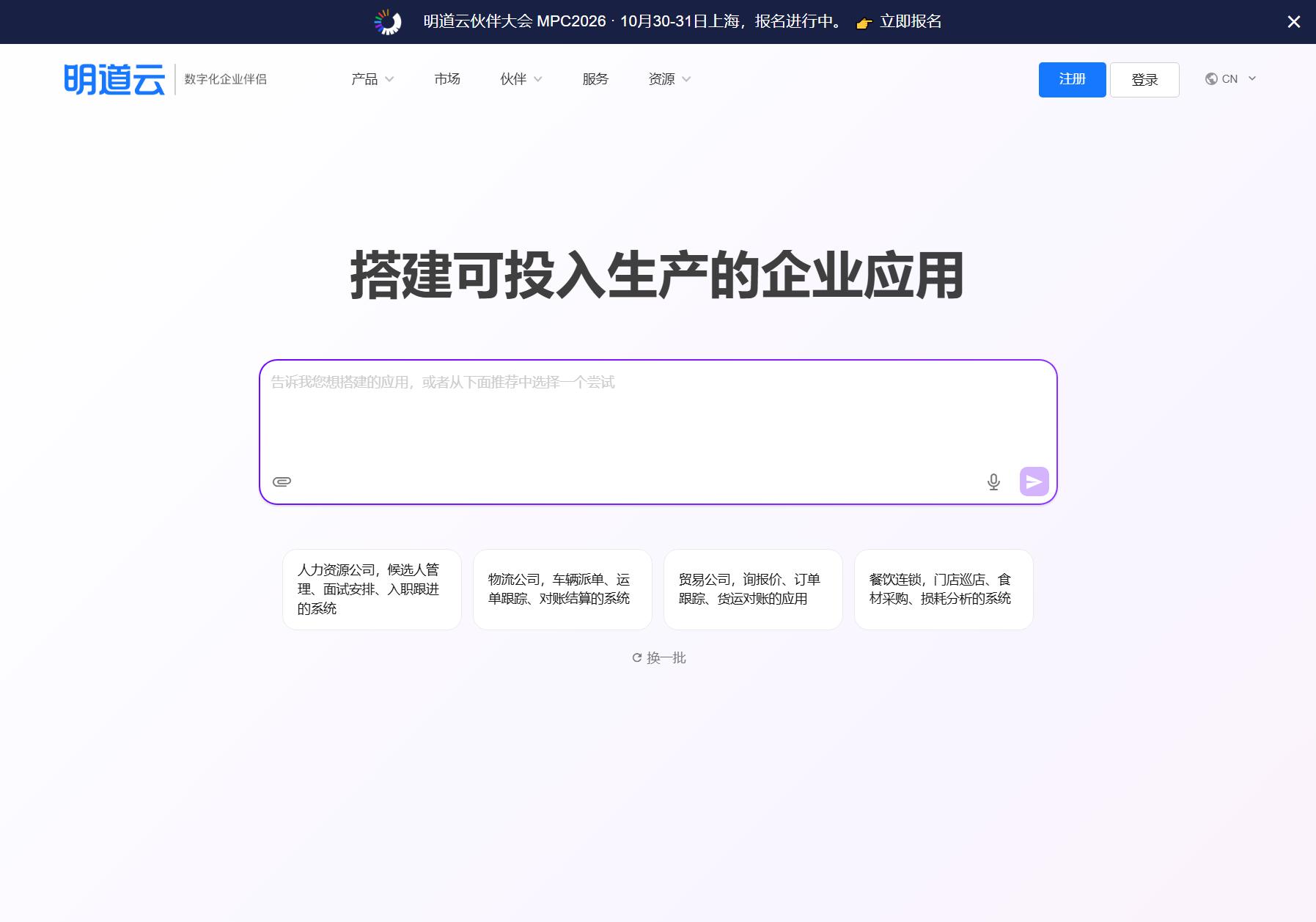The height and width of the screenshot is (922, 1316).
Task: Click the 立即报名 link in banner
Action: [x=911, y=22]
